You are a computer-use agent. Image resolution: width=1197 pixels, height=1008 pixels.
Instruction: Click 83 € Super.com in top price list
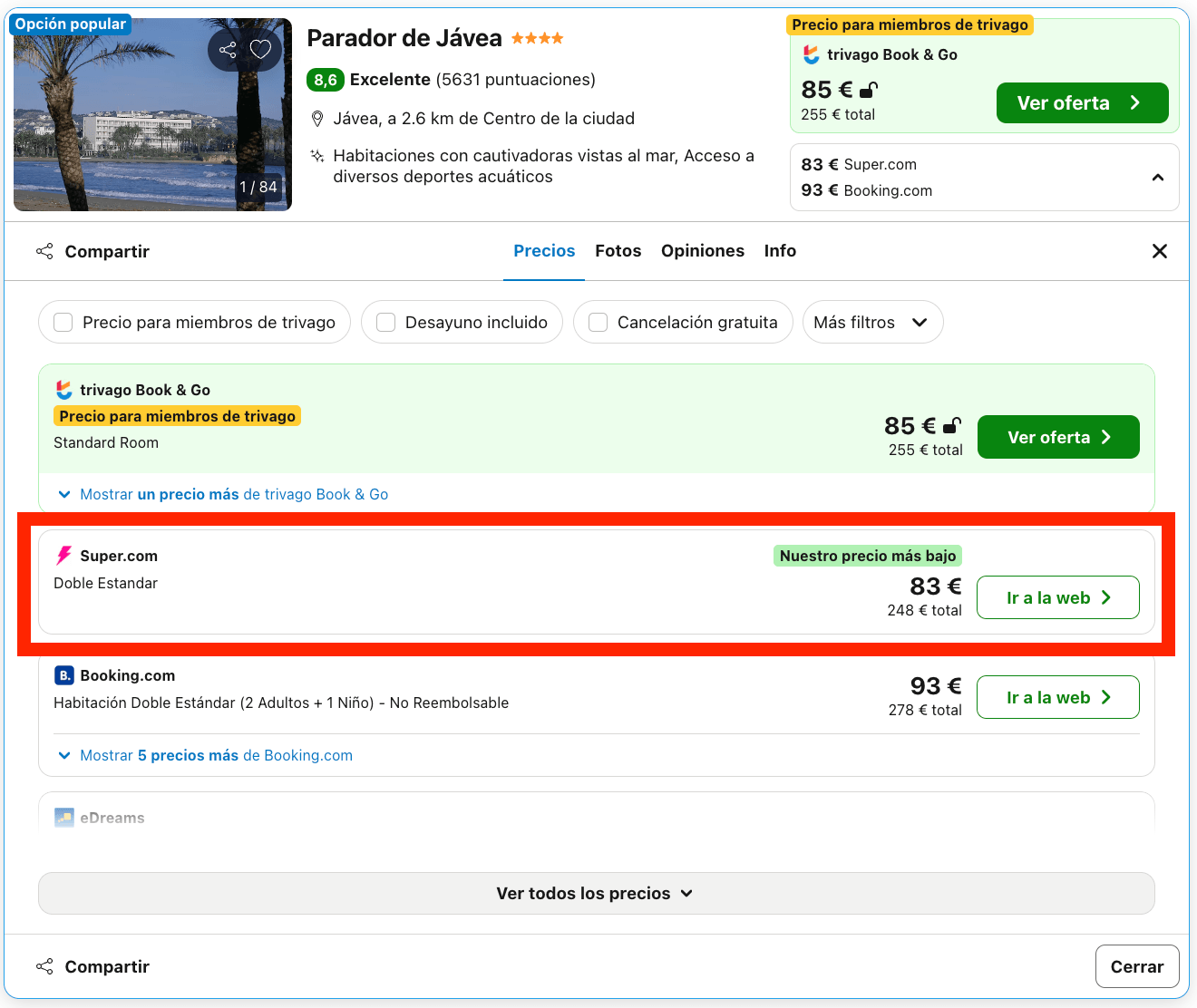pyautogui.click(x=859, y=164)
